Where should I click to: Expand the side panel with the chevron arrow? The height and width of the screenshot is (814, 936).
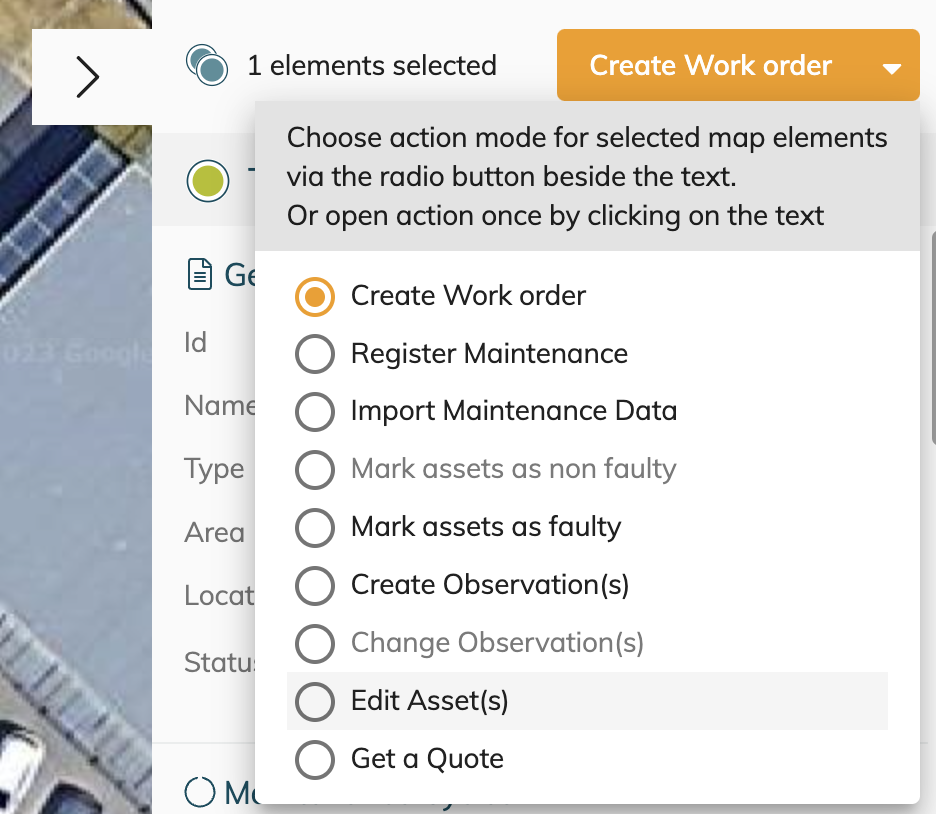[x=88, y=77]
